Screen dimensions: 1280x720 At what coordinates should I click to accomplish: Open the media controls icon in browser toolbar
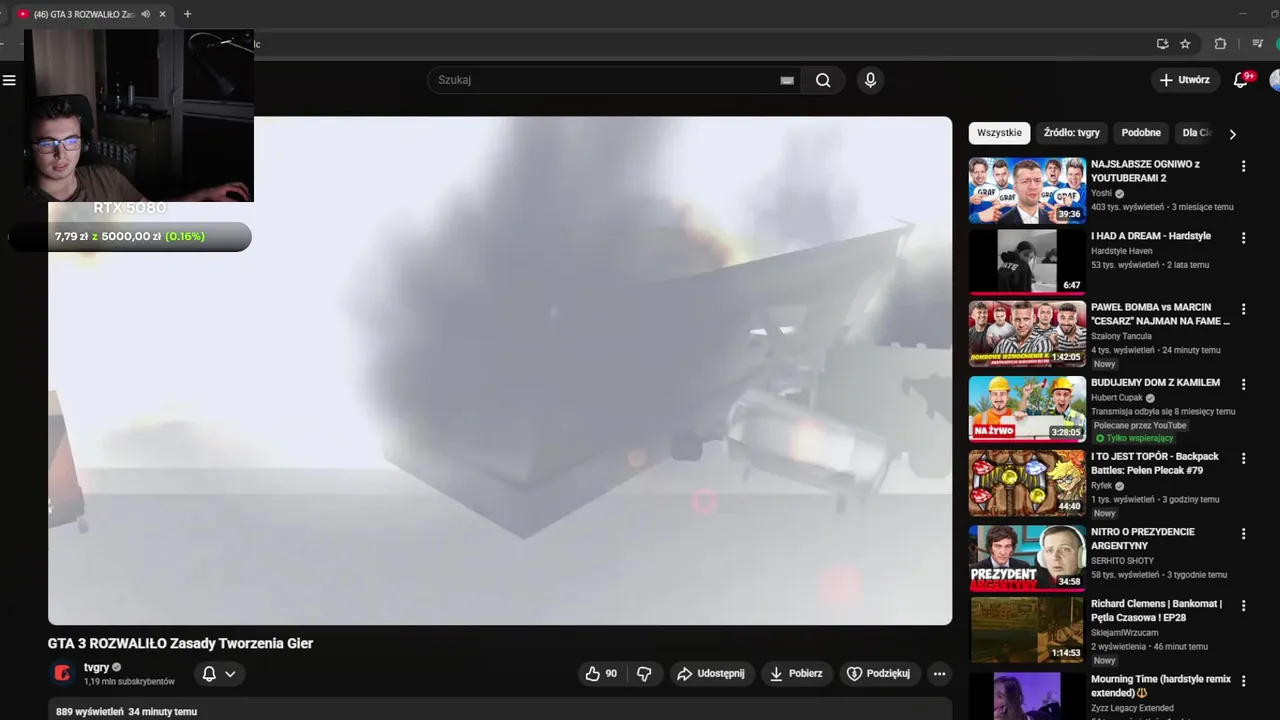pyautogui.click(x=1257, y=44)
